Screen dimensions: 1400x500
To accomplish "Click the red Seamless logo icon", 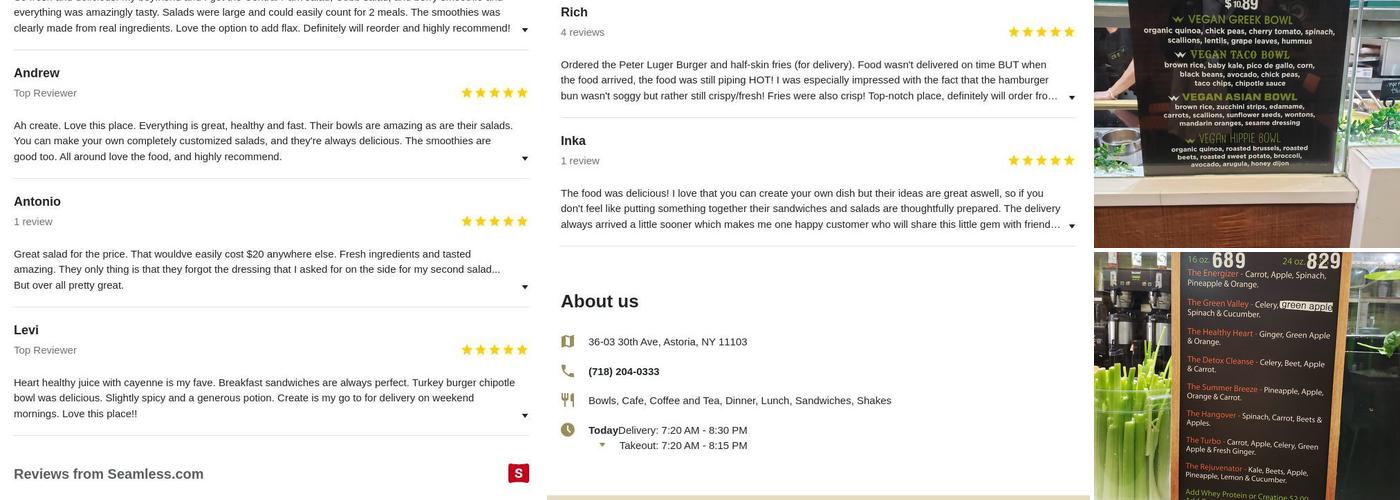I will point(518,473).
